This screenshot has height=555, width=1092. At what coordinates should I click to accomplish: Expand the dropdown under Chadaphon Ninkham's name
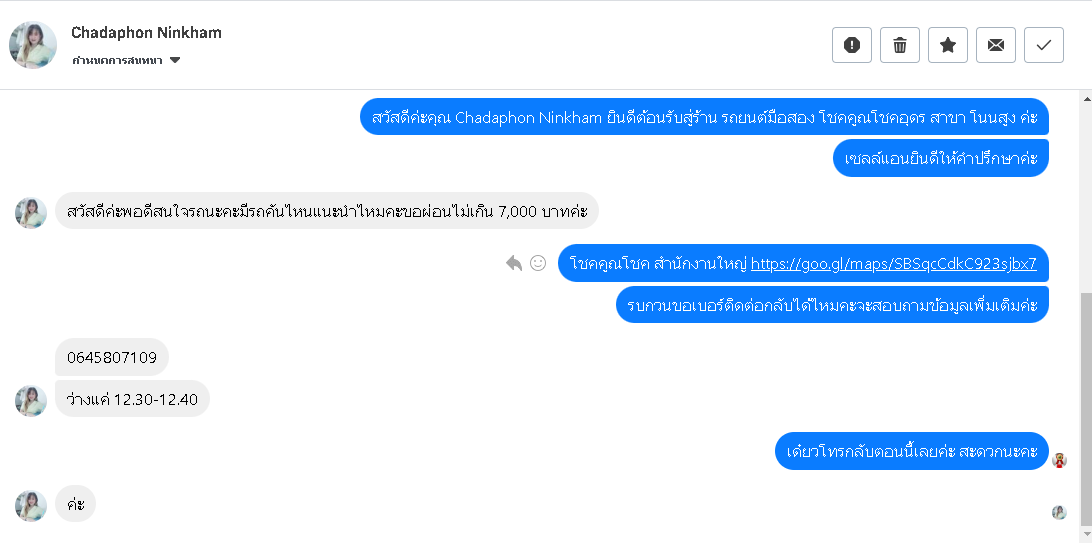click(175, 61)
